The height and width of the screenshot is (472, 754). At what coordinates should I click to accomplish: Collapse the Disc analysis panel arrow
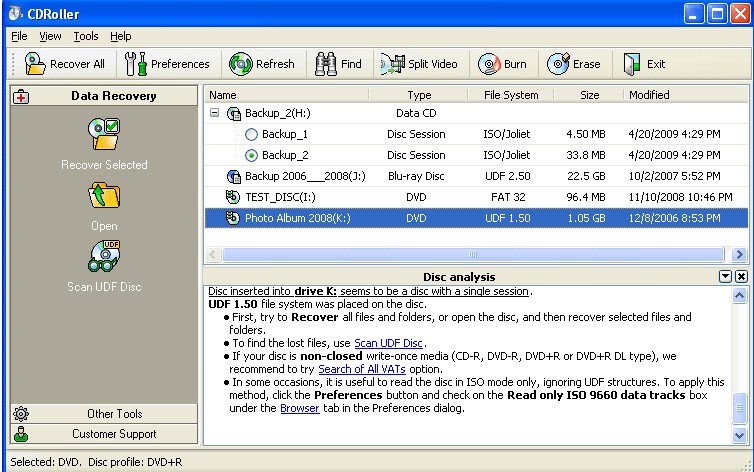click(x=725, y=276)
